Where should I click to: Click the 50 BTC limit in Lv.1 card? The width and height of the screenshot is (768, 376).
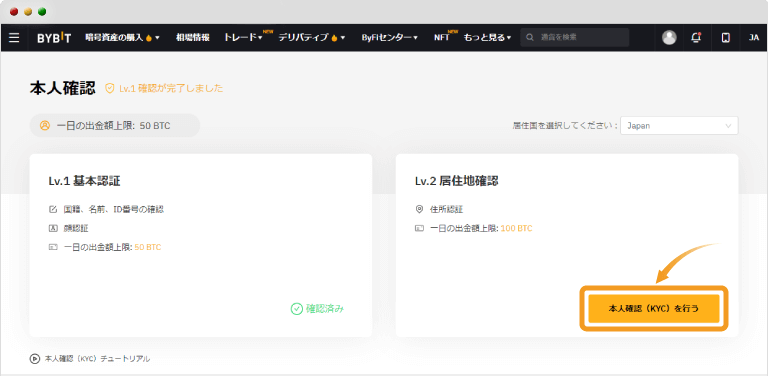[x=147, y=247]
